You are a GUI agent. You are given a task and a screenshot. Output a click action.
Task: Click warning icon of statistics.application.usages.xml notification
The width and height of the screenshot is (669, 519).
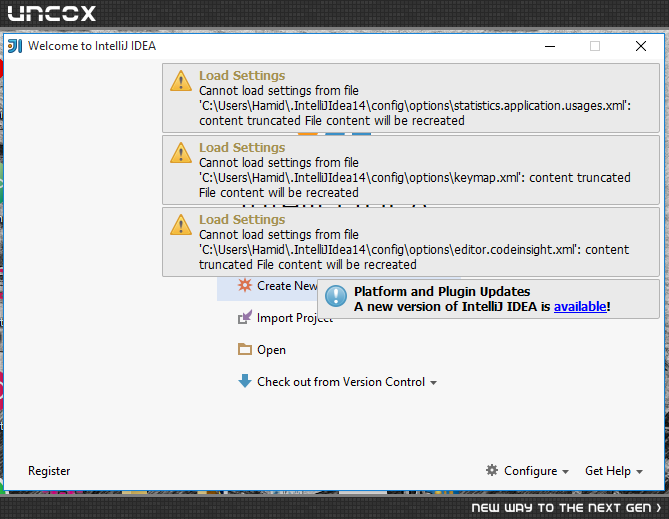click(181, 81)
